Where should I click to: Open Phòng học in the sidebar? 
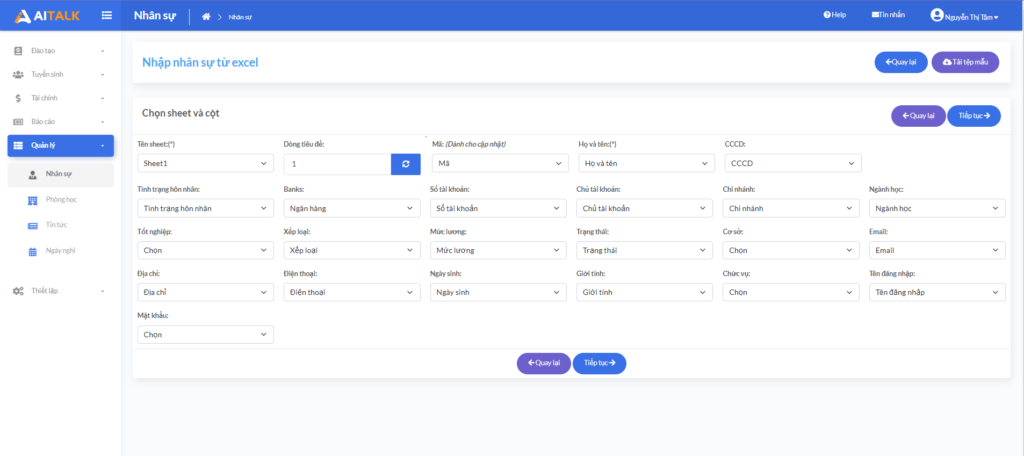61,200
